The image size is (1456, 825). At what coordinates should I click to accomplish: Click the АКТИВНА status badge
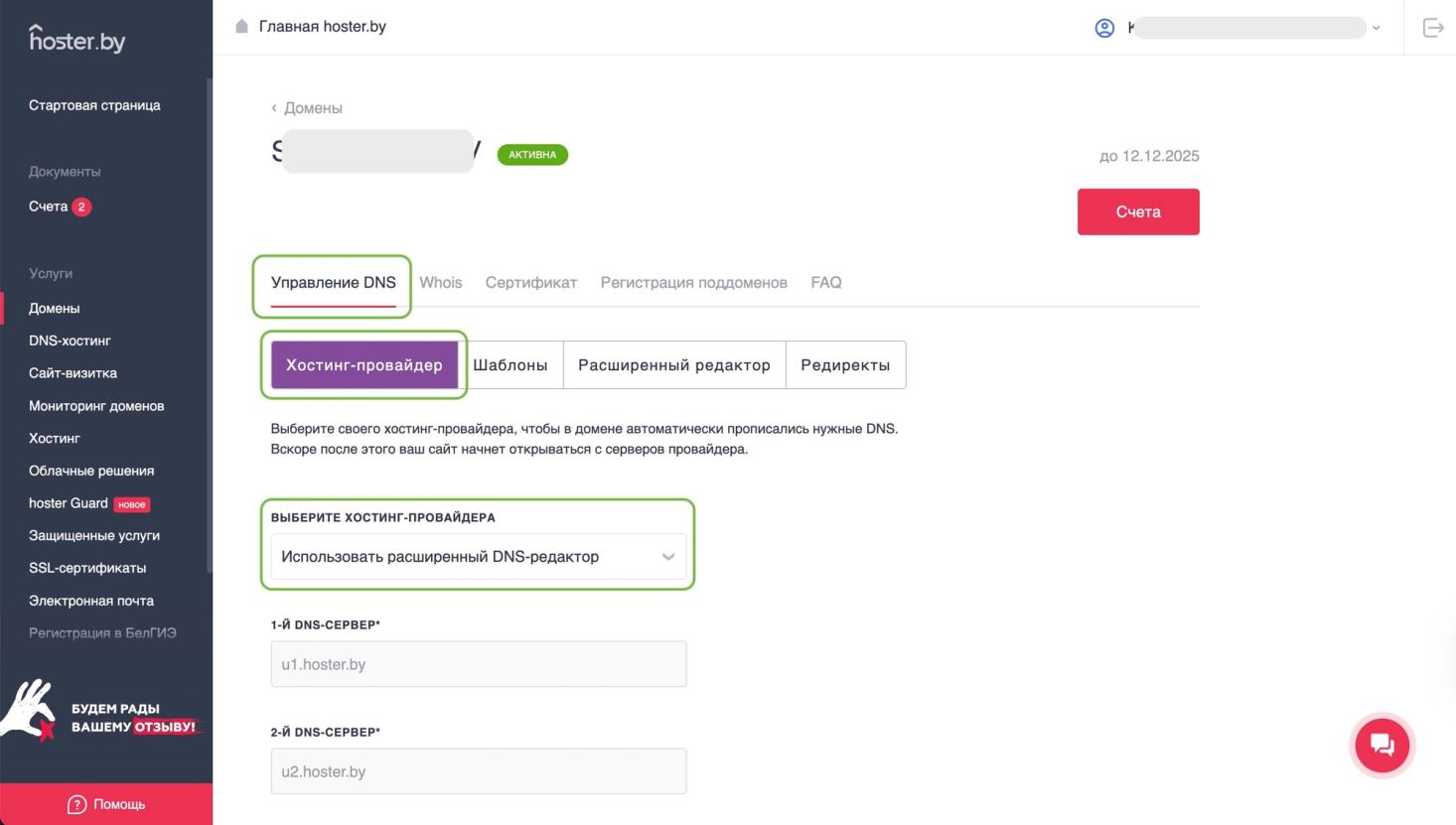pyautogui.click(x=532, y=155)
